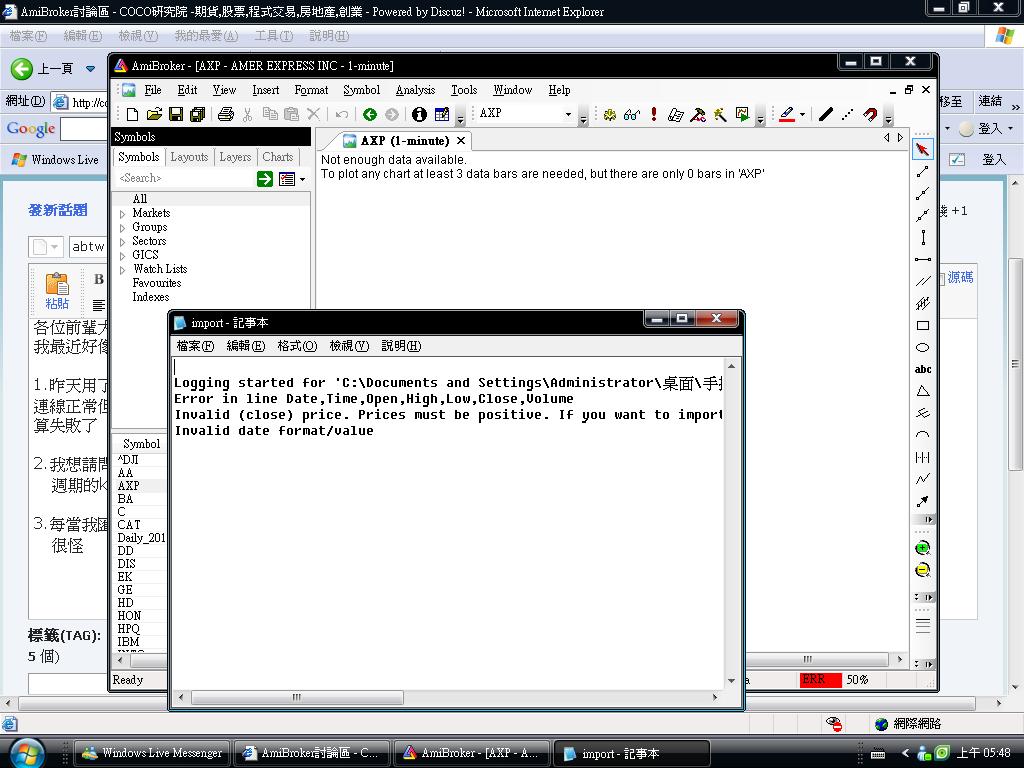This screenshot has height=768, width=1024.
Task: Select the Parallel lines drawing tool
Action: click(x=923, y=281)
